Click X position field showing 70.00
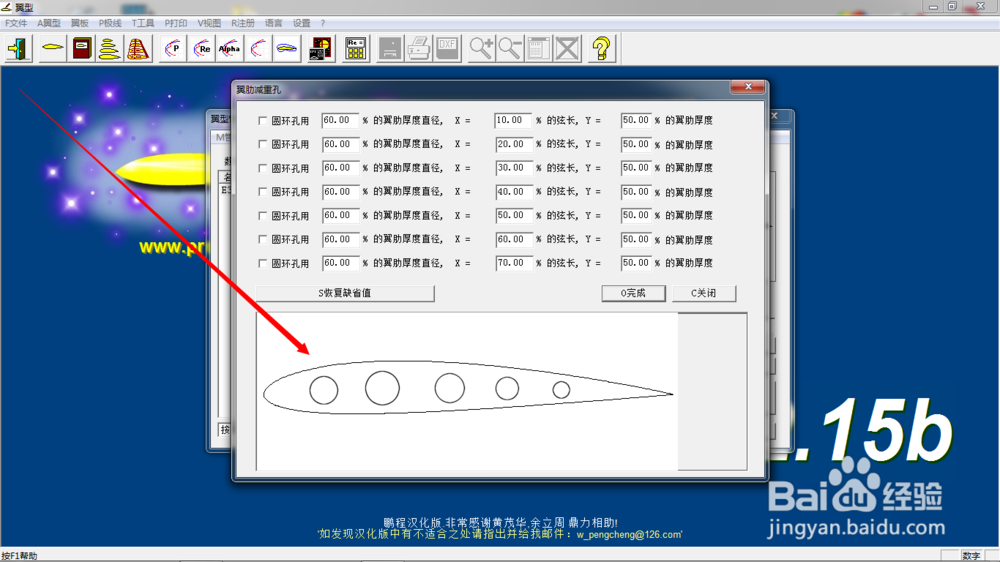 coord(513,263)
